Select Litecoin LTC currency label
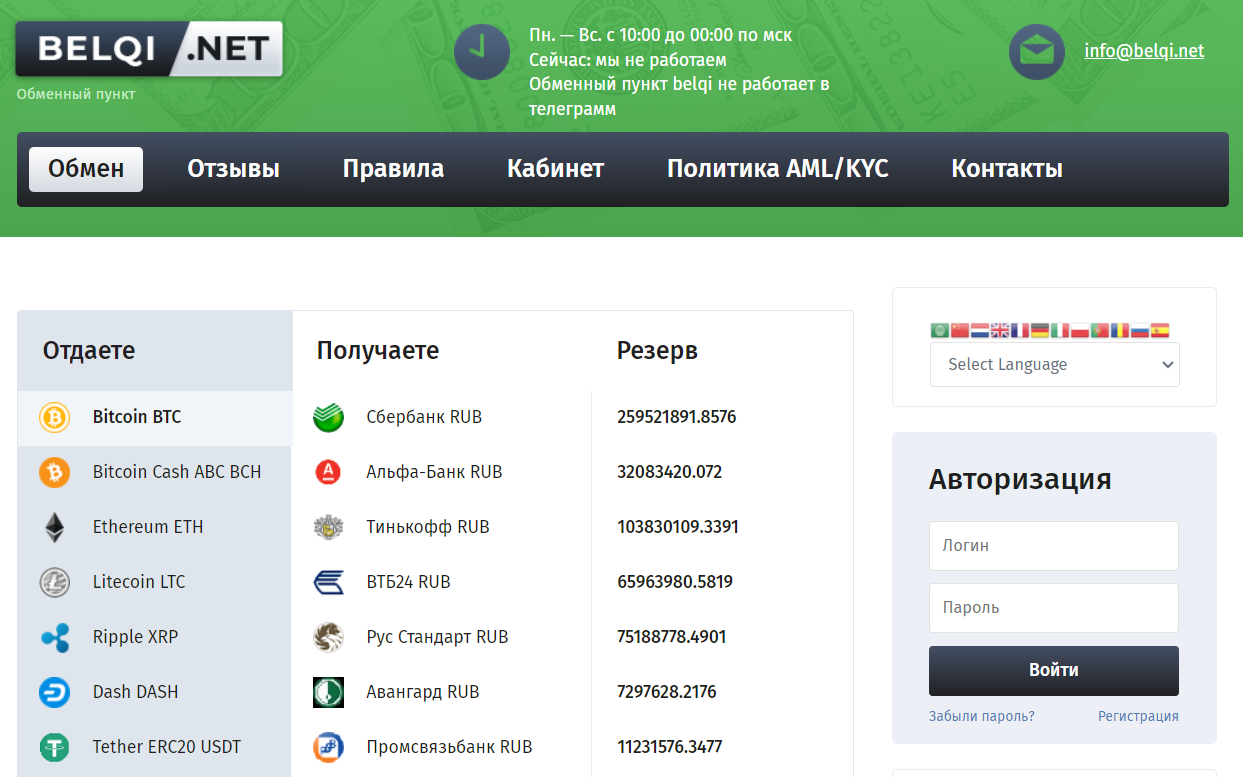This screenshot has height=777, width=1243. click(x=139, y=582)
